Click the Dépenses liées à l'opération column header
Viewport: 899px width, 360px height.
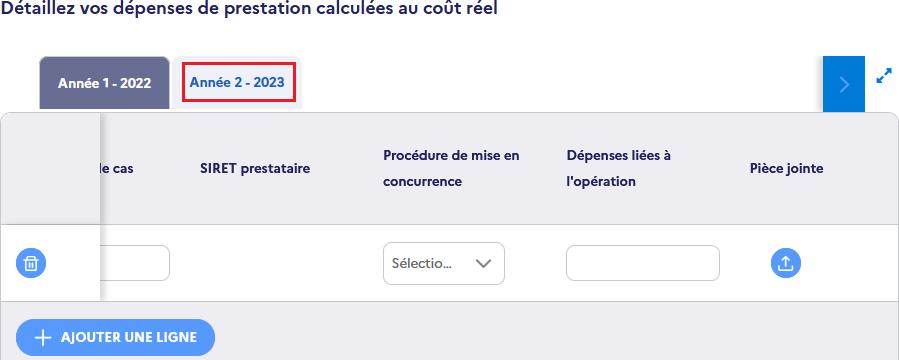(619, 168)
